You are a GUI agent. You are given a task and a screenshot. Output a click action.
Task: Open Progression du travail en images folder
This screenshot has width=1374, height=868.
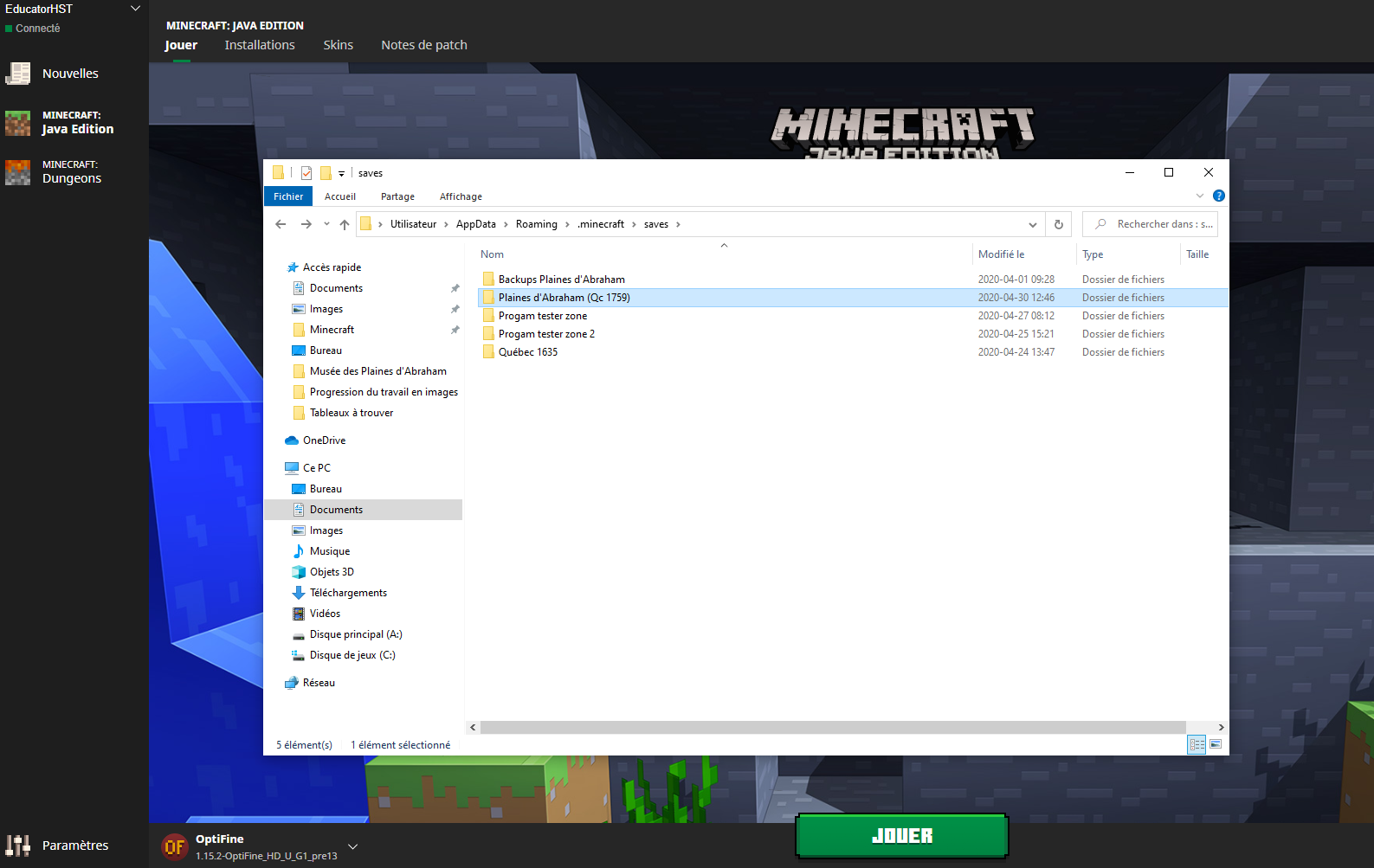point(384,392)
